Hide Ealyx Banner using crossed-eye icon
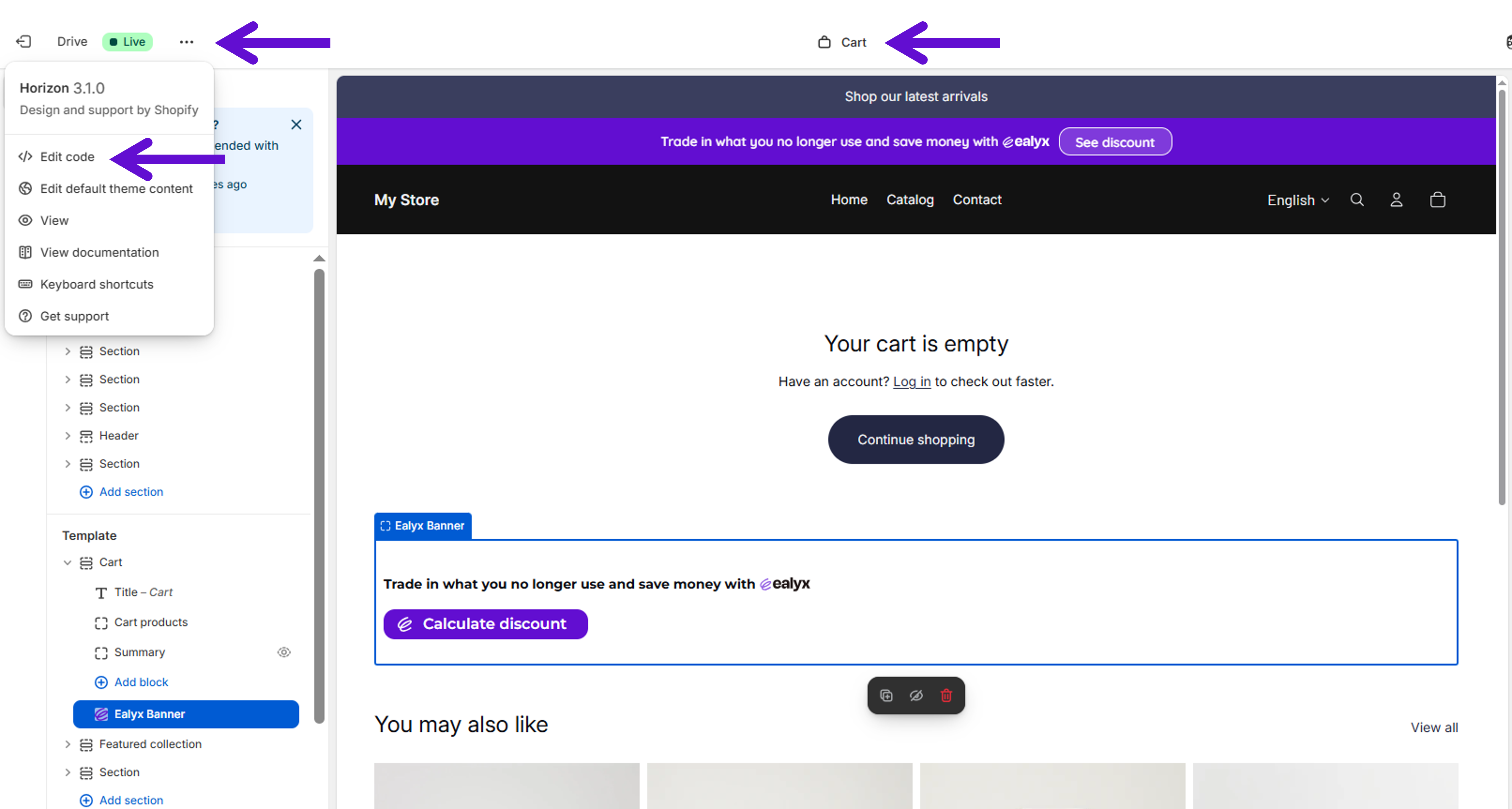The height and width of the screenshot is (809, 1512). point(916,696)
